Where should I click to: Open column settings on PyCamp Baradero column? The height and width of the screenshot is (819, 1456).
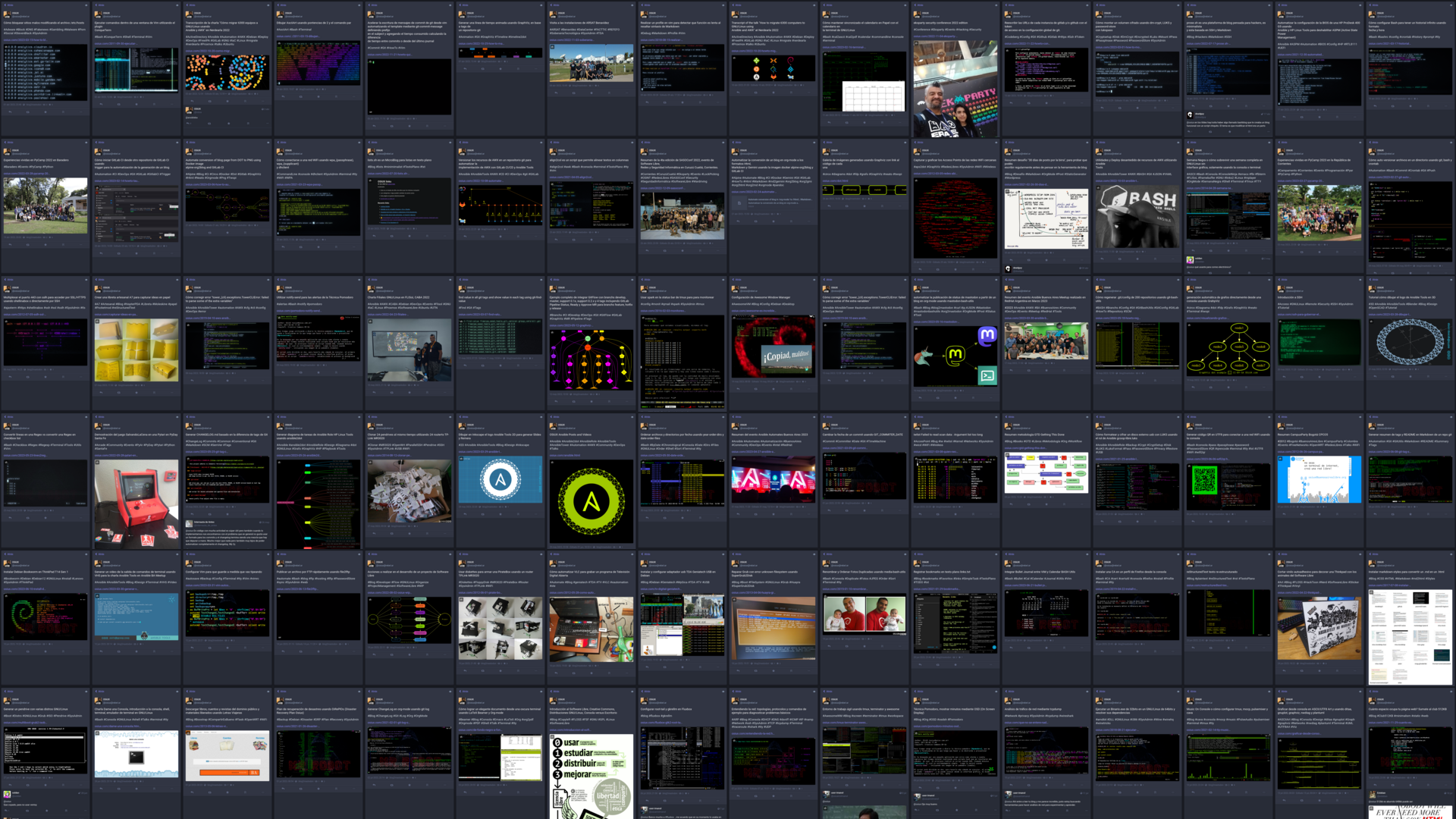point(86,143)
